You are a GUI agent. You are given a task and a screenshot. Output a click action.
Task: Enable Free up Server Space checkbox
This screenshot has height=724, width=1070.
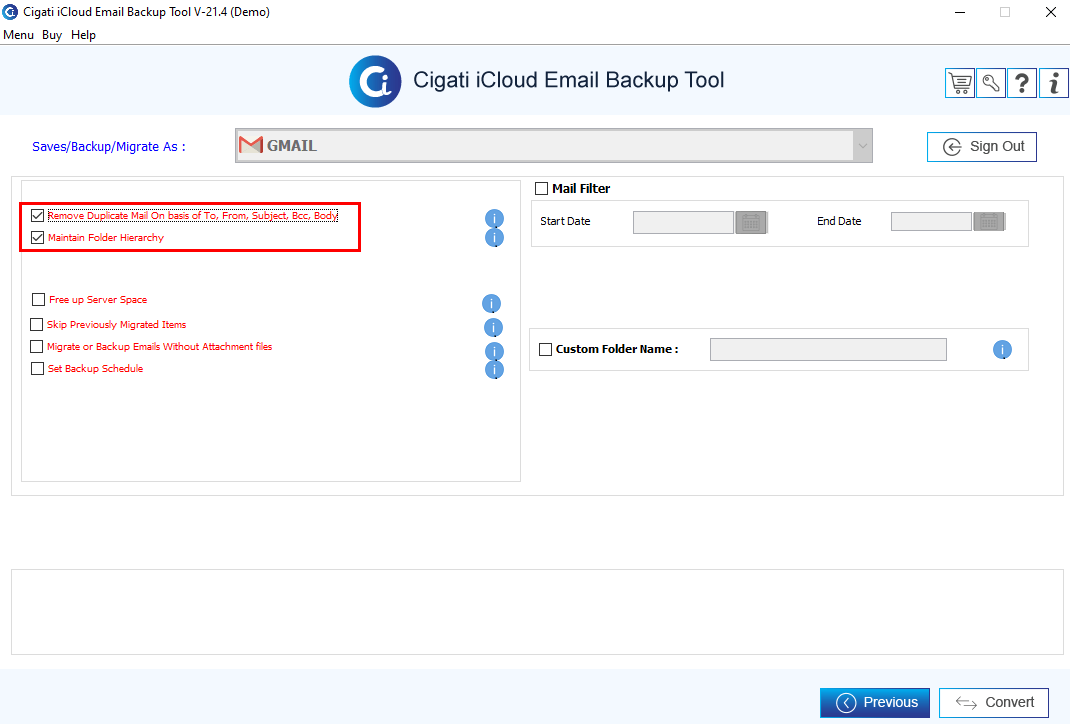[x=38, y=300]
